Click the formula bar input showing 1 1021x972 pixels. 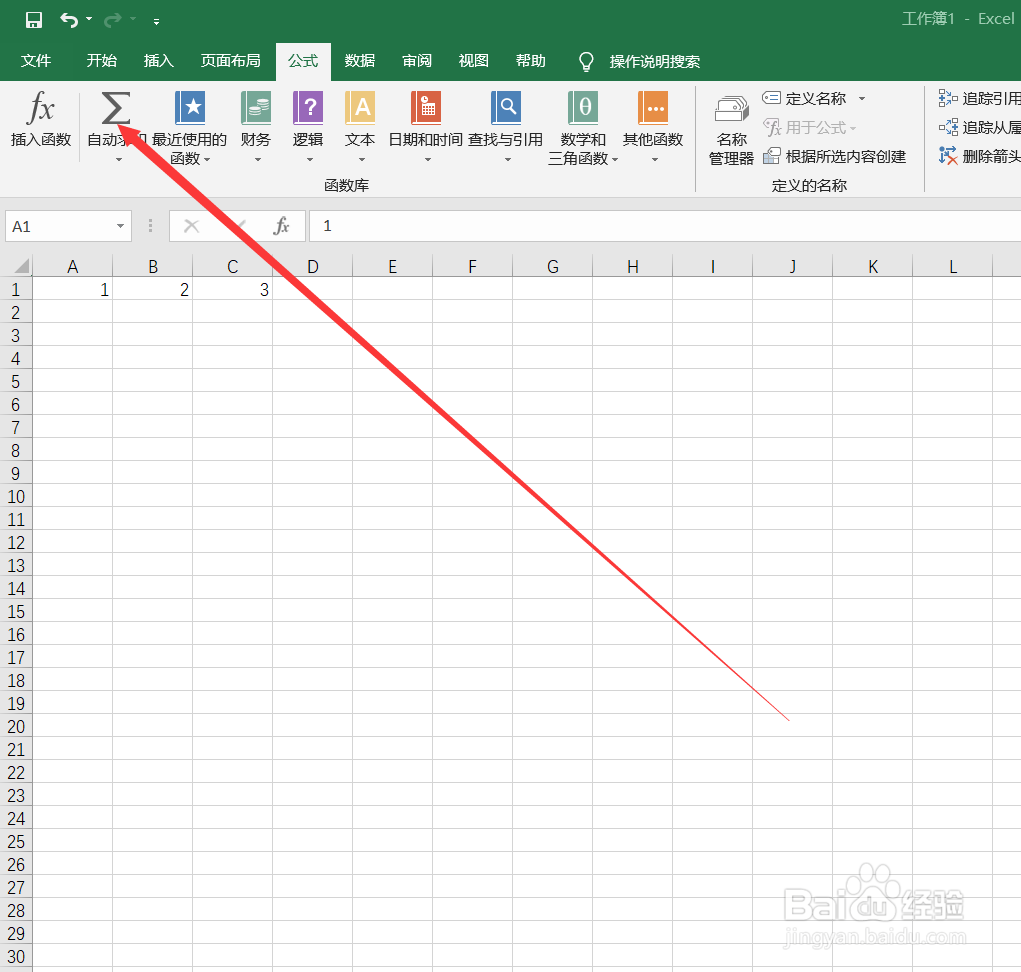665,226
